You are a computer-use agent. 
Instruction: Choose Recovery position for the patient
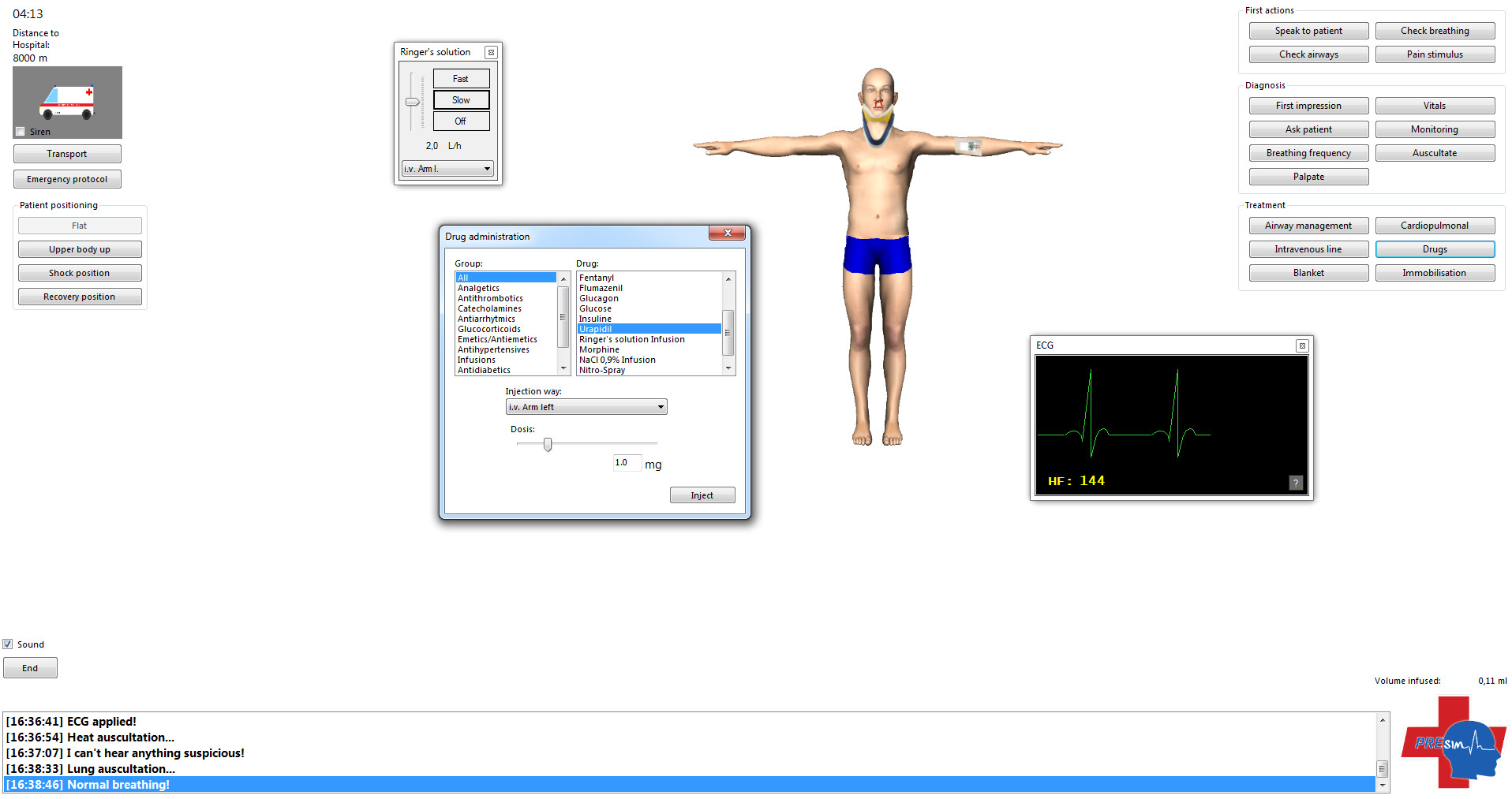point(80,296)
